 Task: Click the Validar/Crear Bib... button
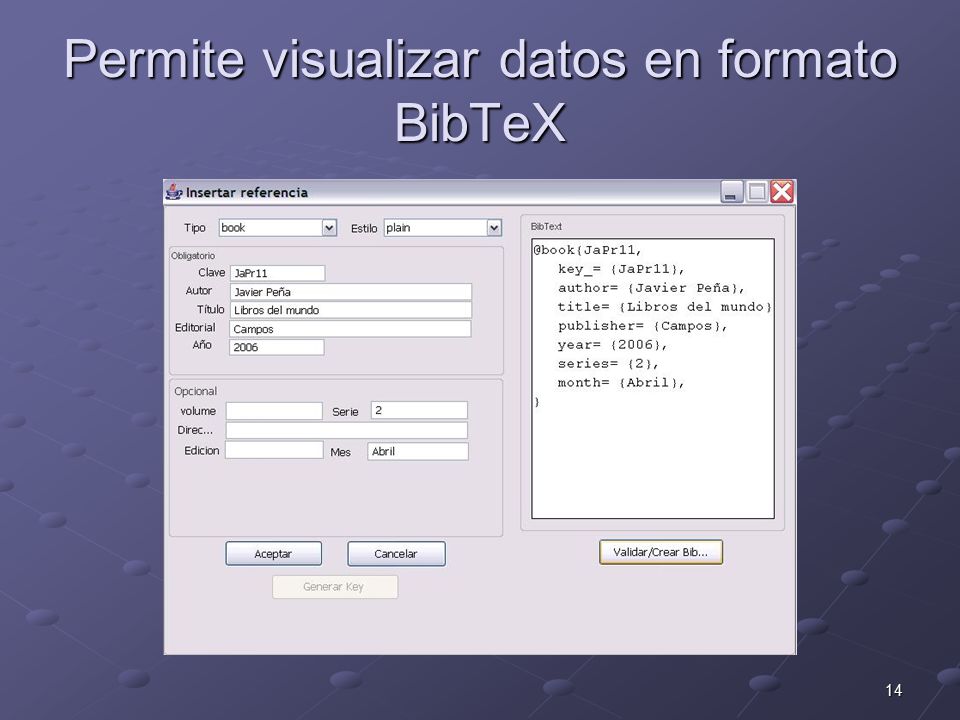coord(661,552)
